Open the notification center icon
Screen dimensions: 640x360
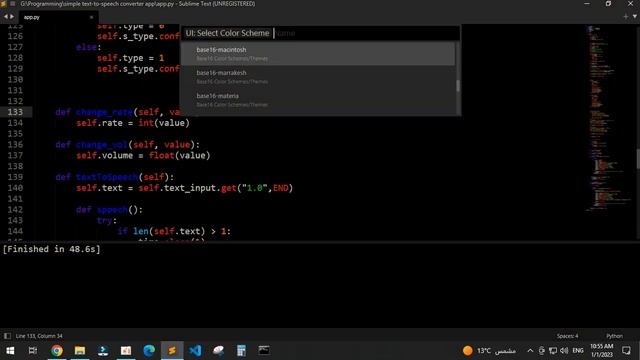pyautogui.click(x=626, y=351)
